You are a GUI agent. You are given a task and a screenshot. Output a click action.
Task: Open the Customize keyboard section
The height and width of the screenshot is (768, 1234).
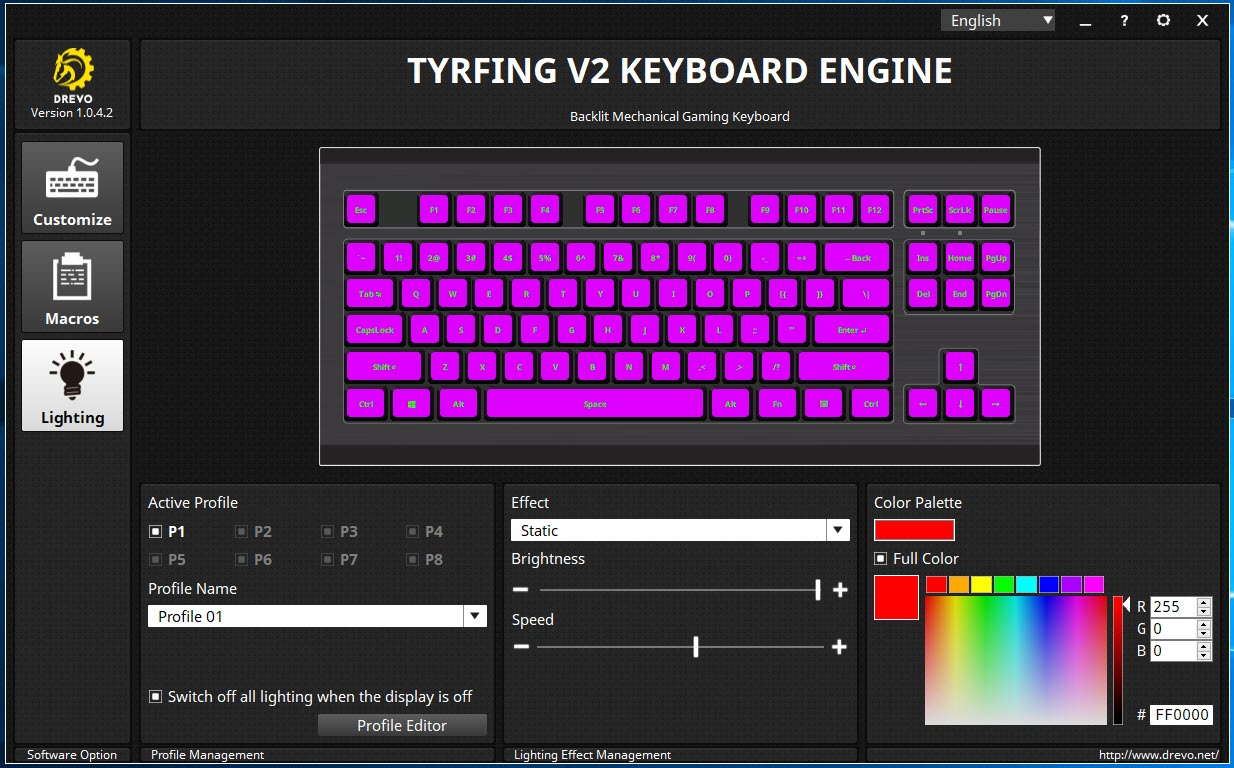tap(72, 187)
